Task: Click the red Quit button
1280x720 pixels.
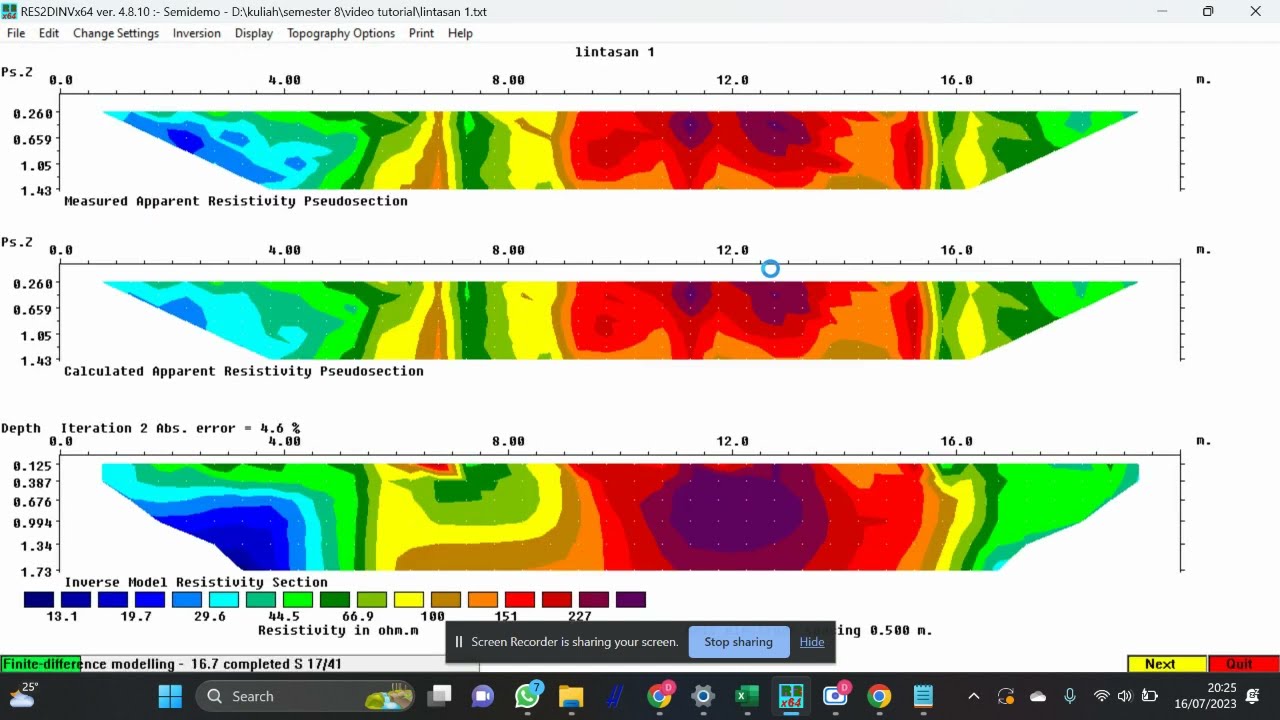Action: [1243, 664]
